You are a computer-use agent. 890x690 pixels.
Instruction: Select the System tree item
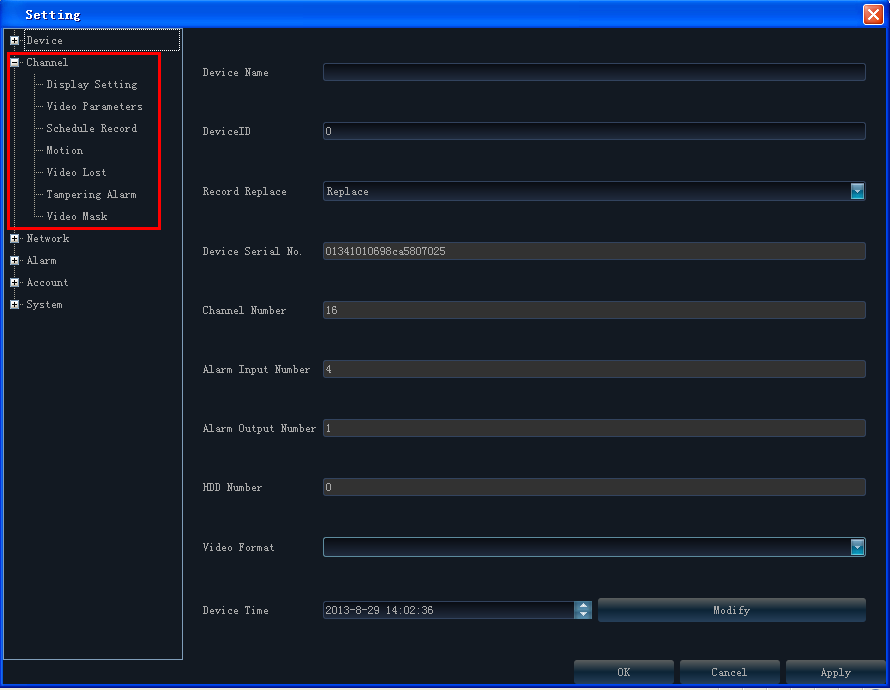tap(44, 305)
